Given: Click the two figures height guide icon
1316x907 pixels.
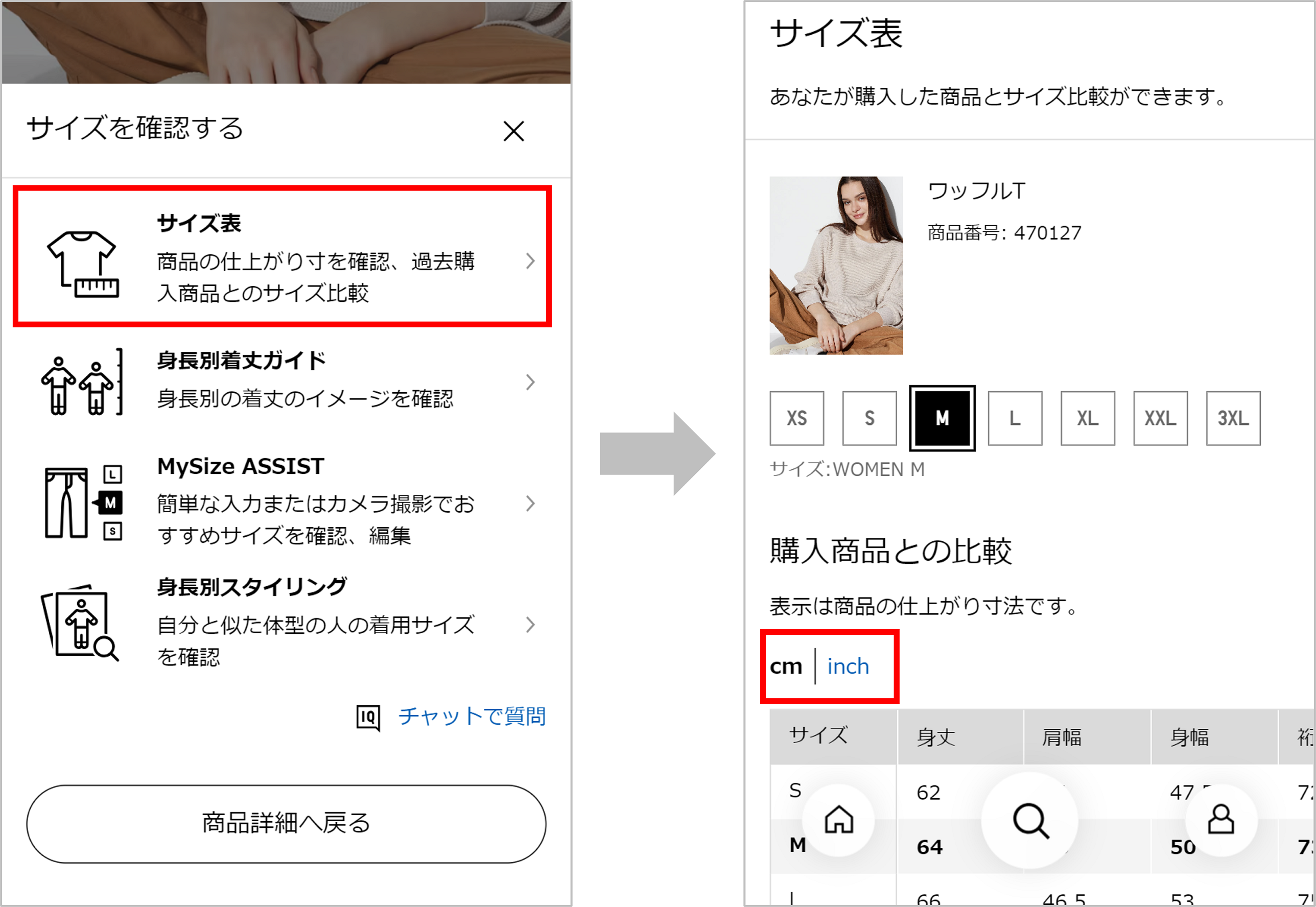Looking at the screenshot, I should [x=82, y=382].
